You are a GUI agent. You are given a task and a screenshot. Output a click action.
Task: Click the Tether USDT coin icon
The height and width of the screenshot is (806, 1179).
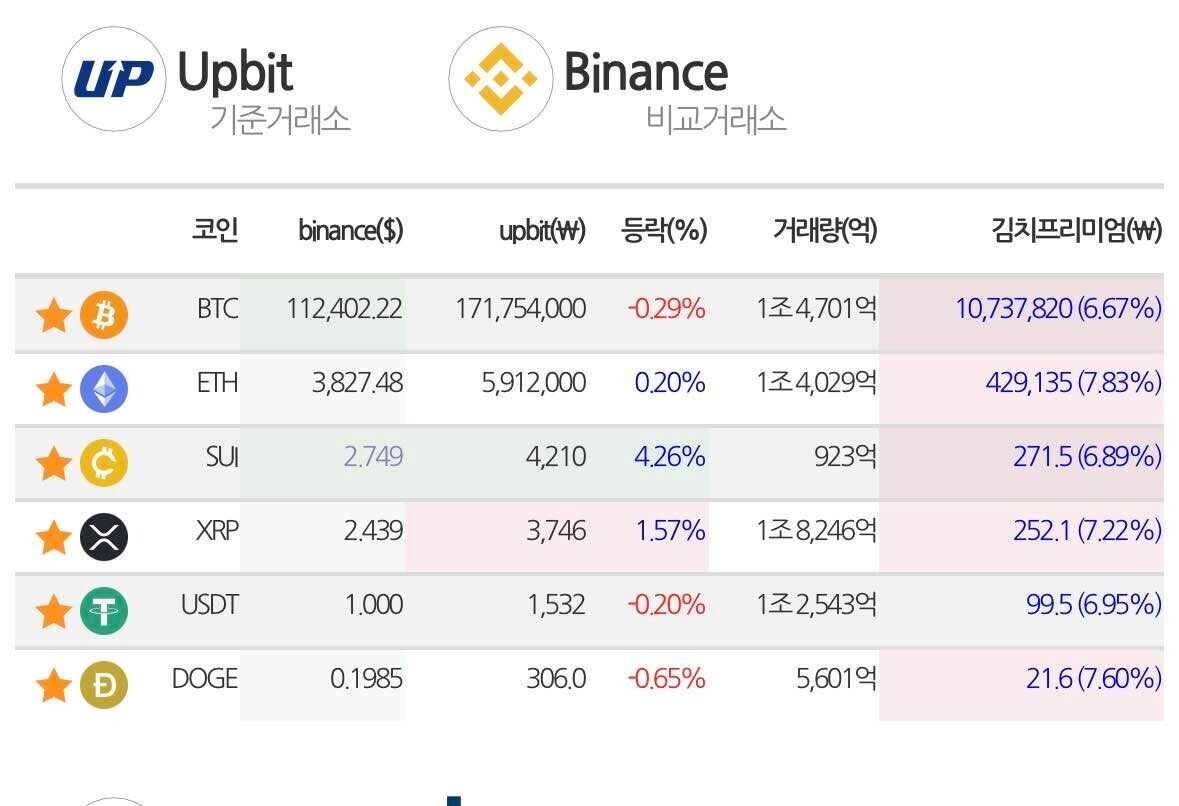tap(104, 611)
